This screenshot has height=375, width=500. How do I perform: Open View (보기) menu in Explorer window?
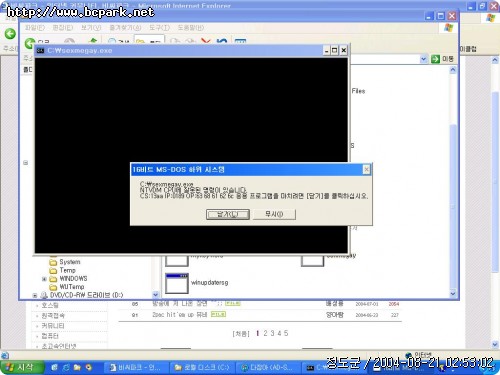tap(91, 28)
